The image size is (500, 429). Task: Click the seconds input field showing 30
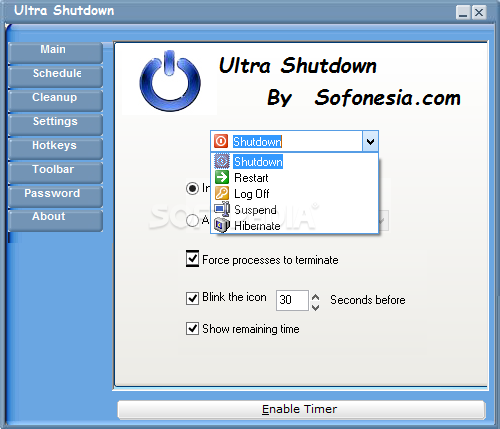pyautogui.click(x=292, y=300)
